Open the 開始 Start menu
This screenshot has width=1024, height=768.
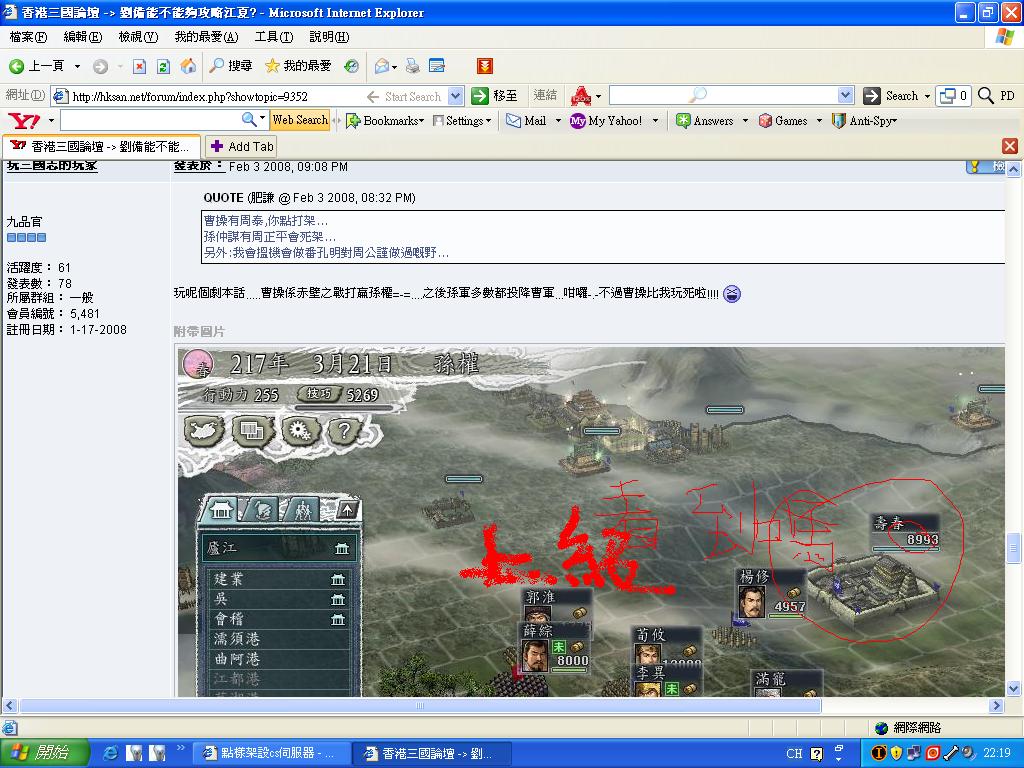pos(42,753)
